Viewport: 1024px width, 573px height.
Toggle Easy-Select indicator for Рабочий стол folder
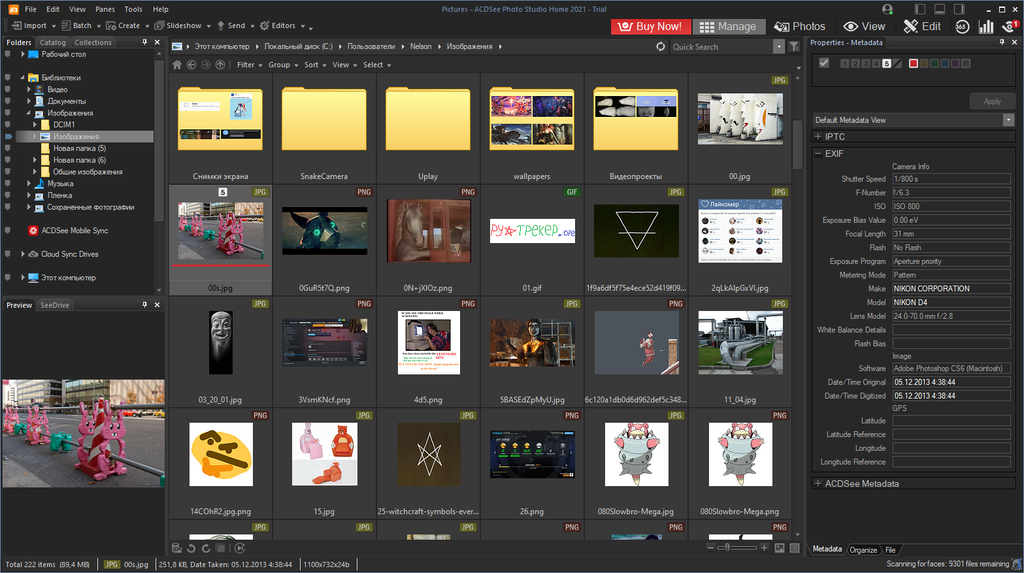(8, 54)
